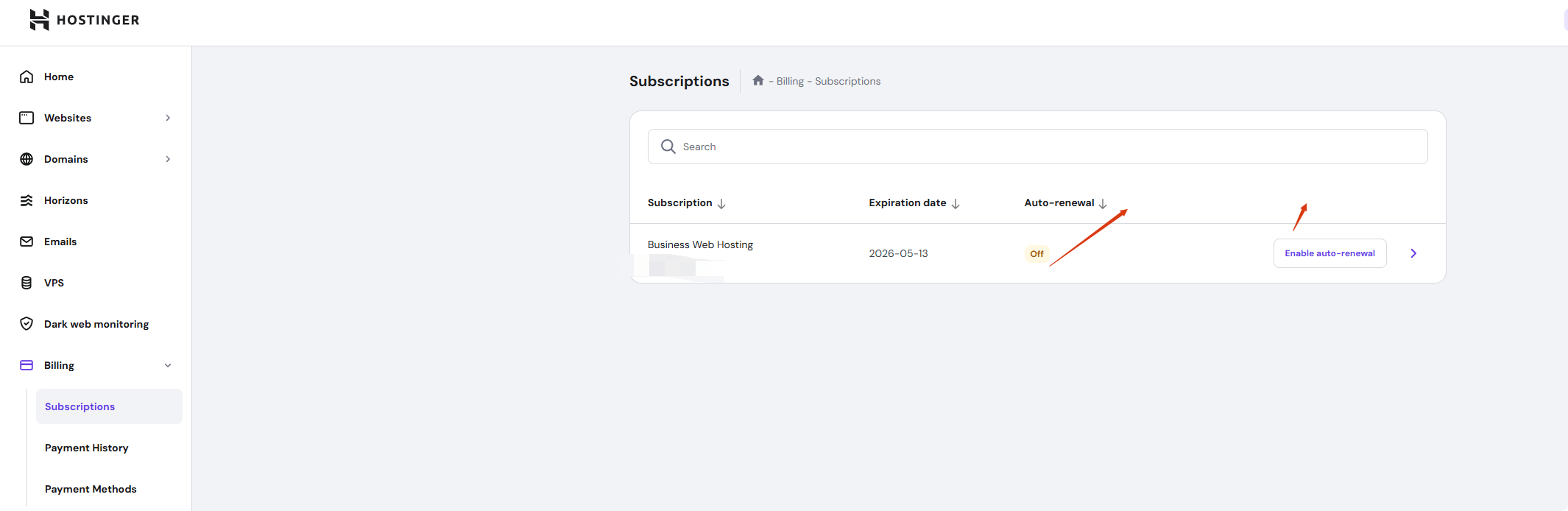Screen dimensions: 1568x511
Task: Expand the Domains menu chevron
Action: coord(168,159)
